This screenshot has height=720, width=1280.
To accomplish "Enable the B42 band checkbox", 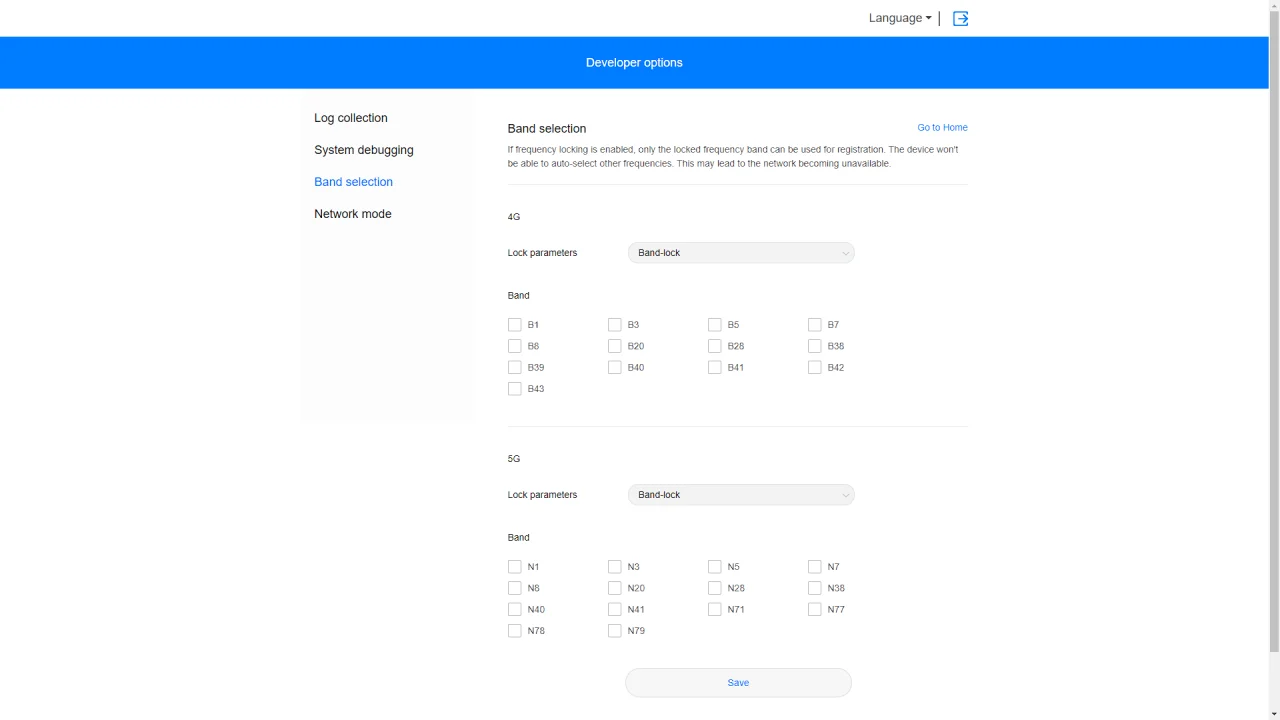I will pyautogui.click(x=814, y=367).
